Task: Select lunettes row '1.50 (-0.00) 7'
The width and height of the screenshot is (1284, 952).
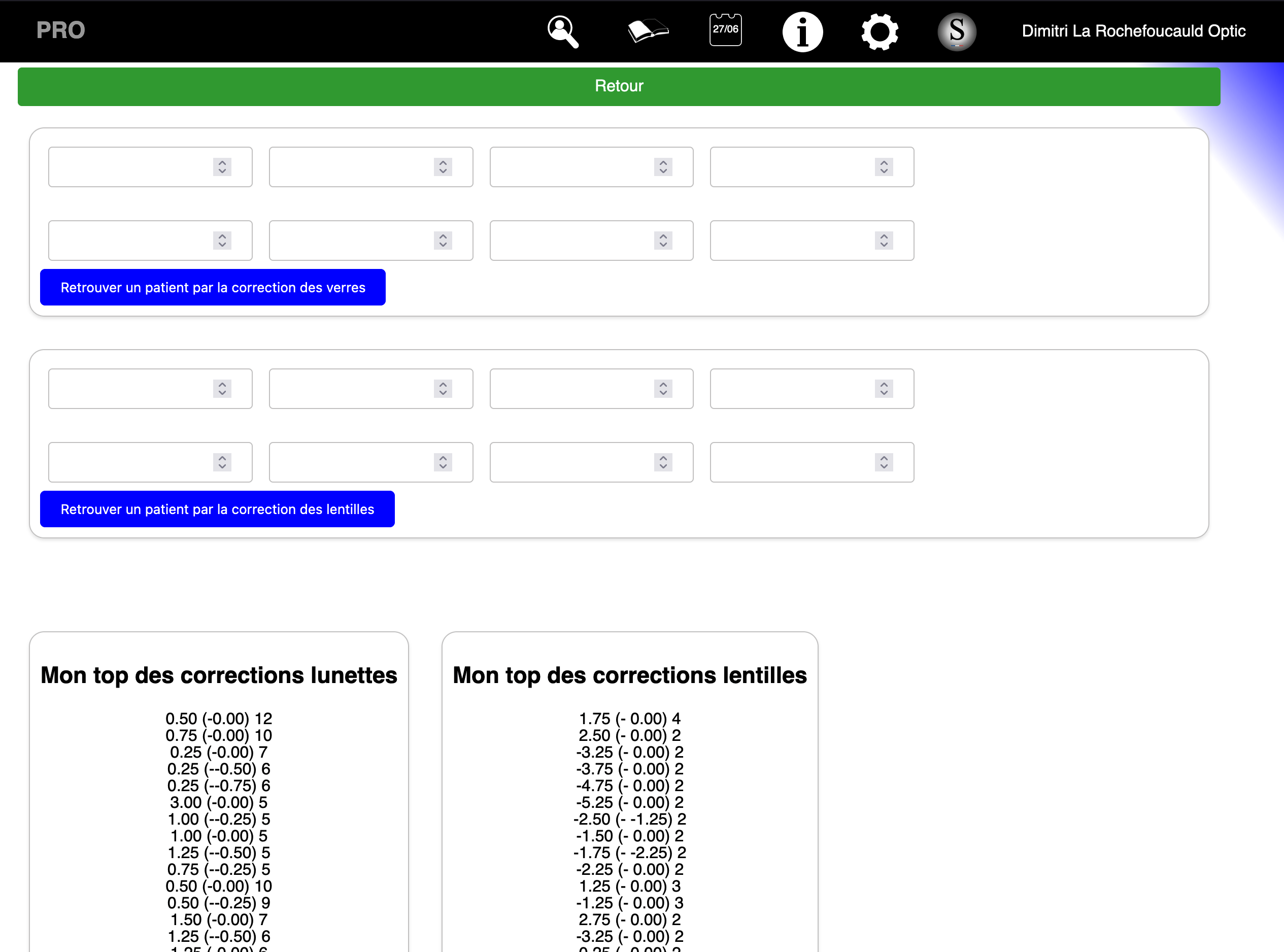Action: pos(219,920)
